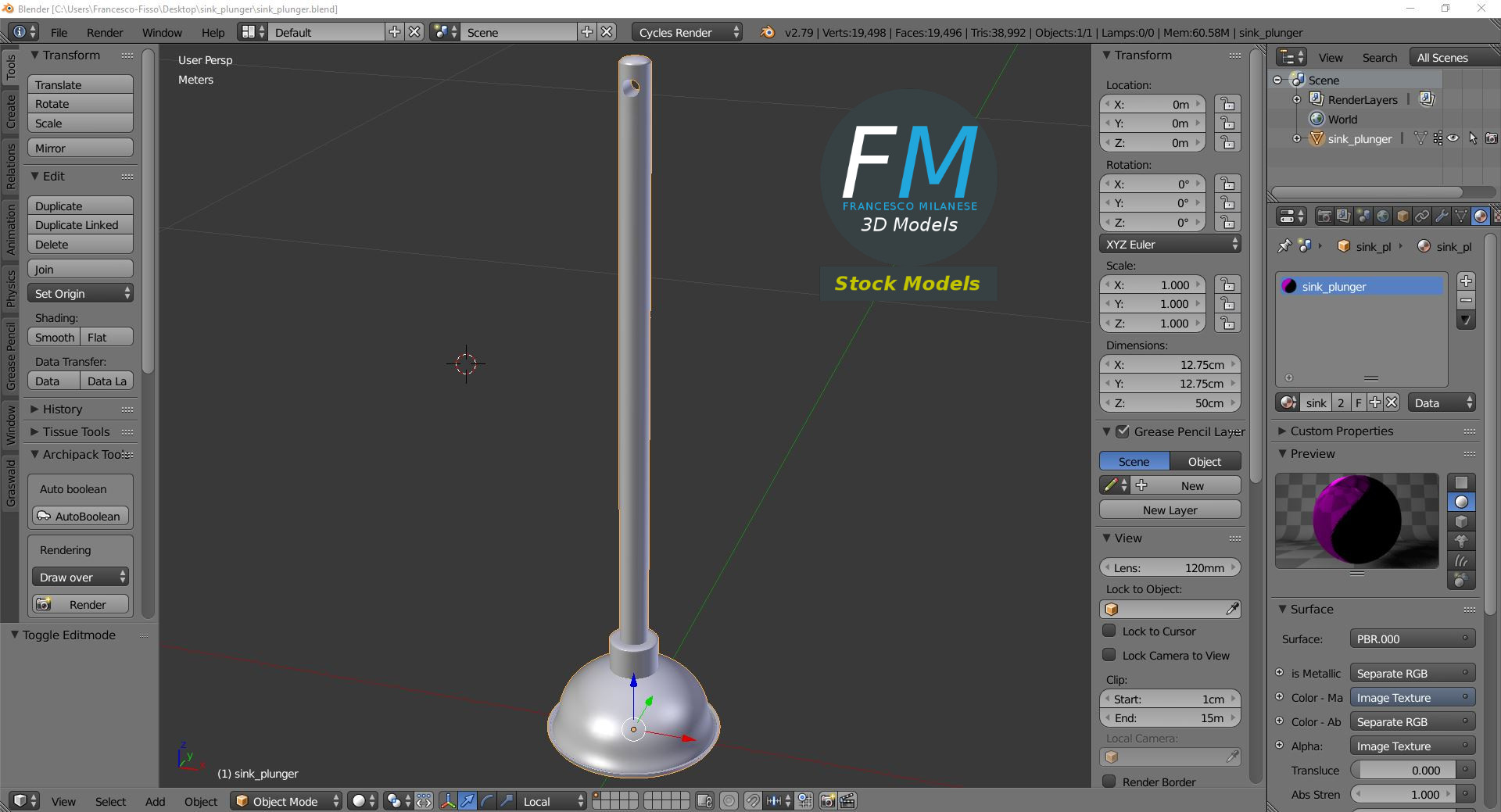Pin the properties context with pushpin icon
The width and height of the screenshot is (1501, 812).
[1284, 246]
